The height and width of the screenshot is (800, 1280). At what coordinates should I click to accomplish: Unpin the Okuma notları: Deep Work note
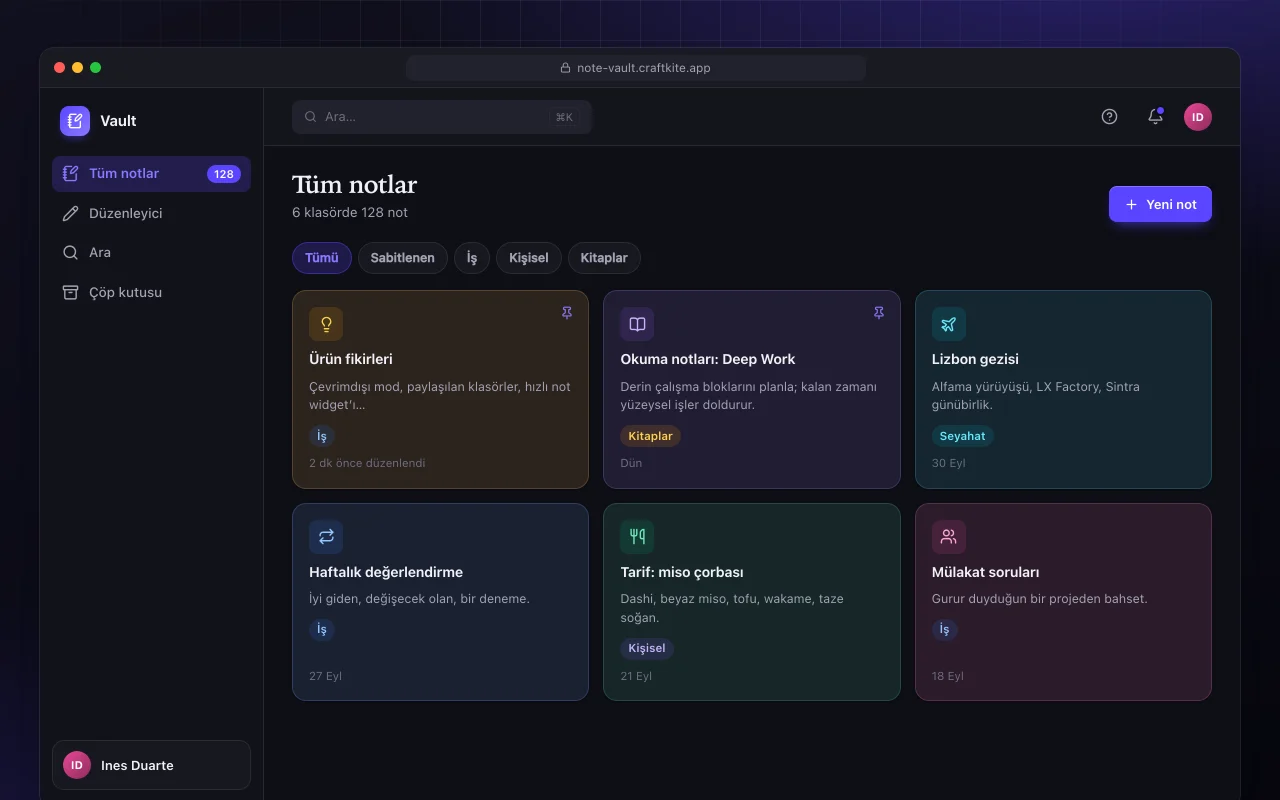coord(879,313)
